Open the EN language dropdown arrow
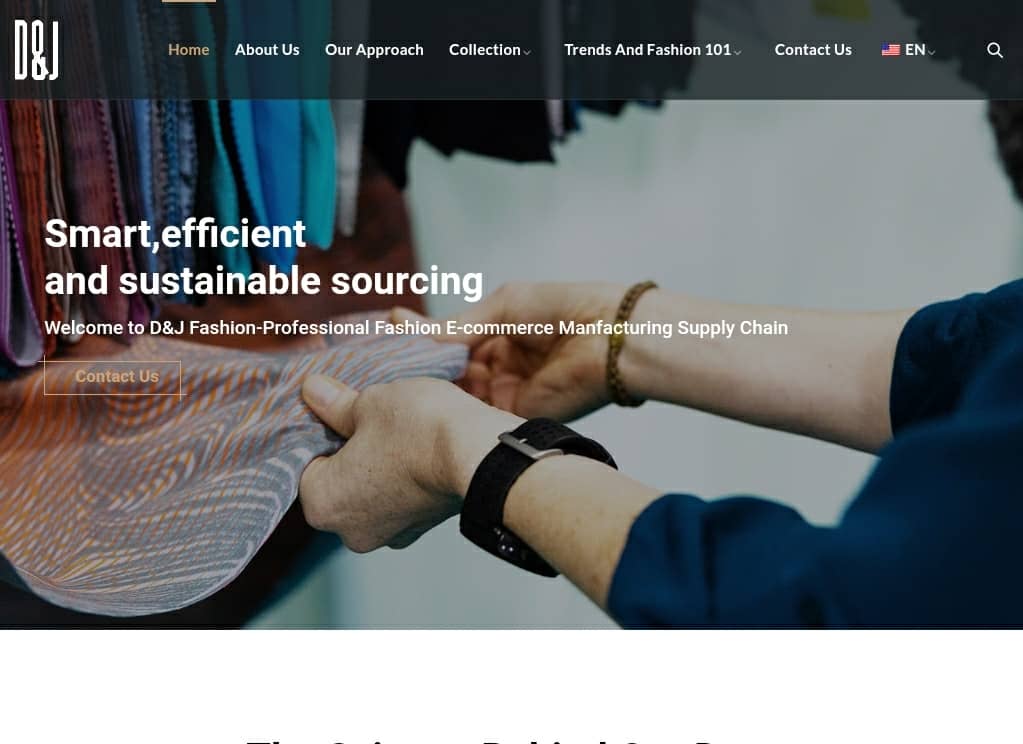Screen dimensions: 1023x744 click(x=932, y=52)
